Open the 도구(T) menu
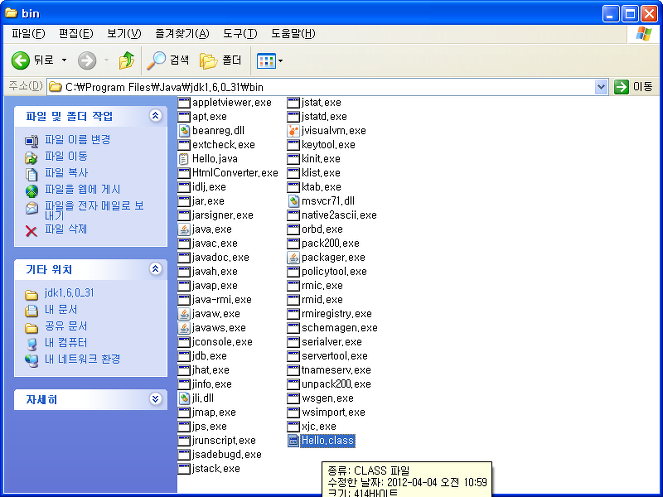Viewport: 663px width, 497px height. (x=240, y=33)
